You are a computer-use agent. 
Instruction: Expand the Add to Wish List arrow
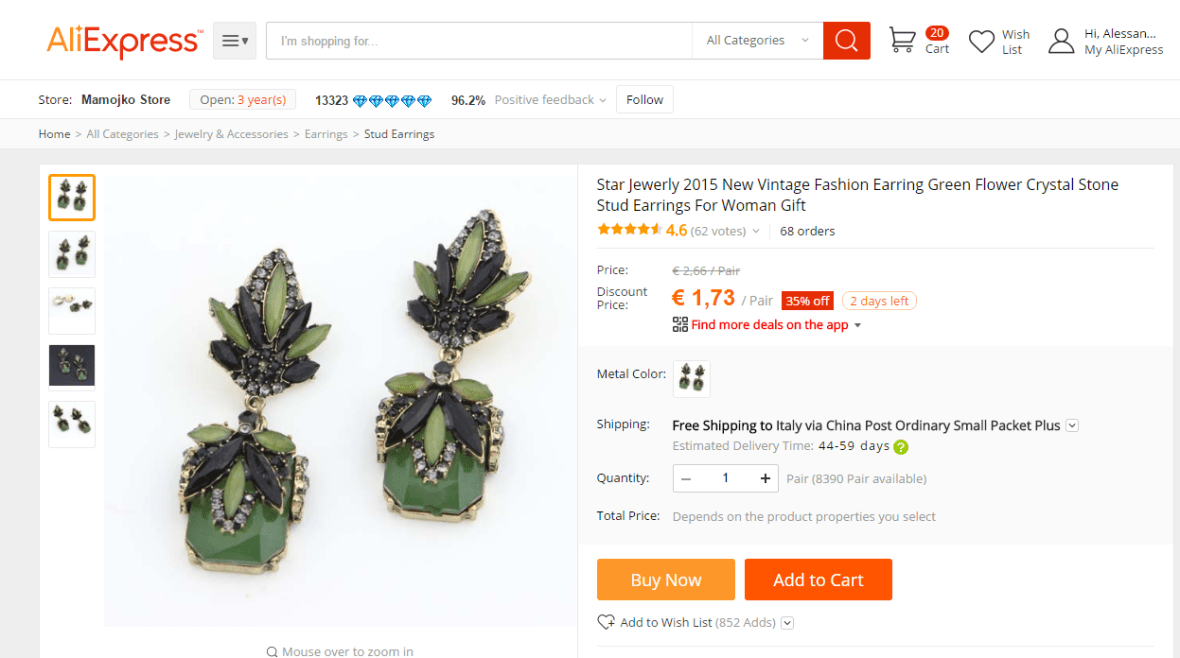coord(787,623)
